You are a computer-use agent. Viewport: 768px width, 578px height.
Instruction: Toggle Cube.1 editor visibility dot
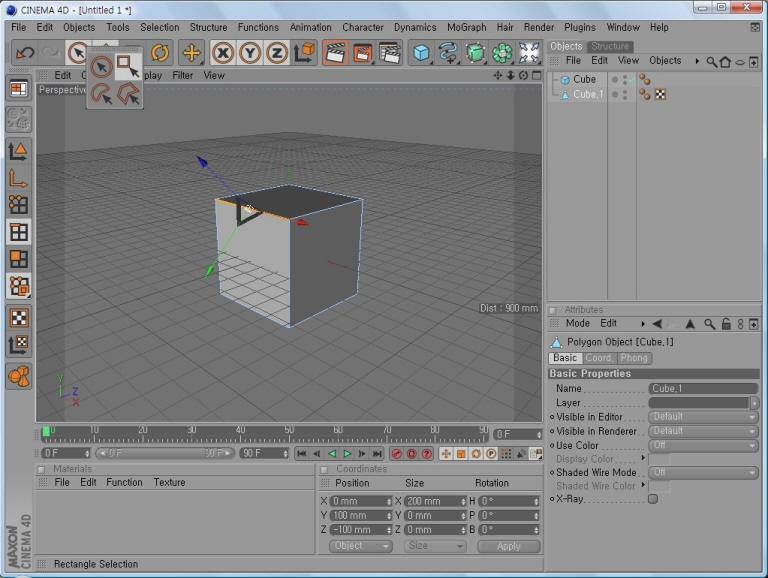pyautogui.click(x=625, y=92)
